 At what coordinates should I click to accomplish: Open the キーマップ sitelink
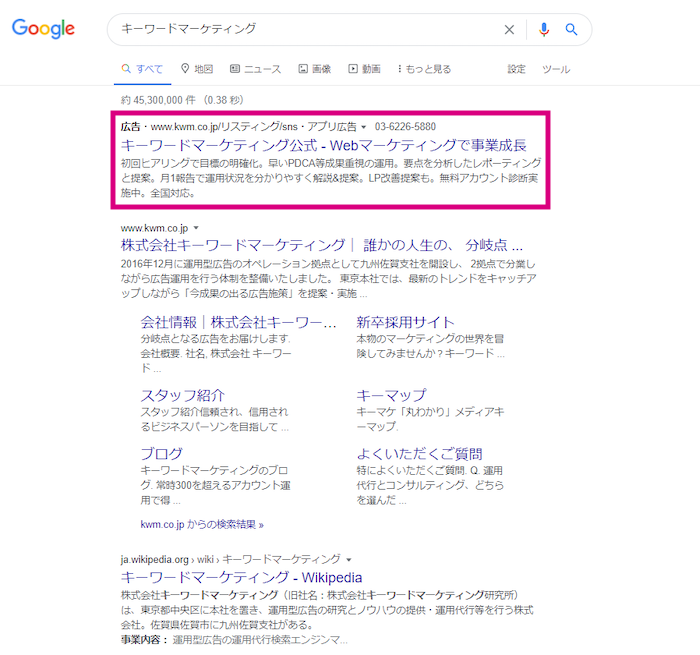click(391, 396)
